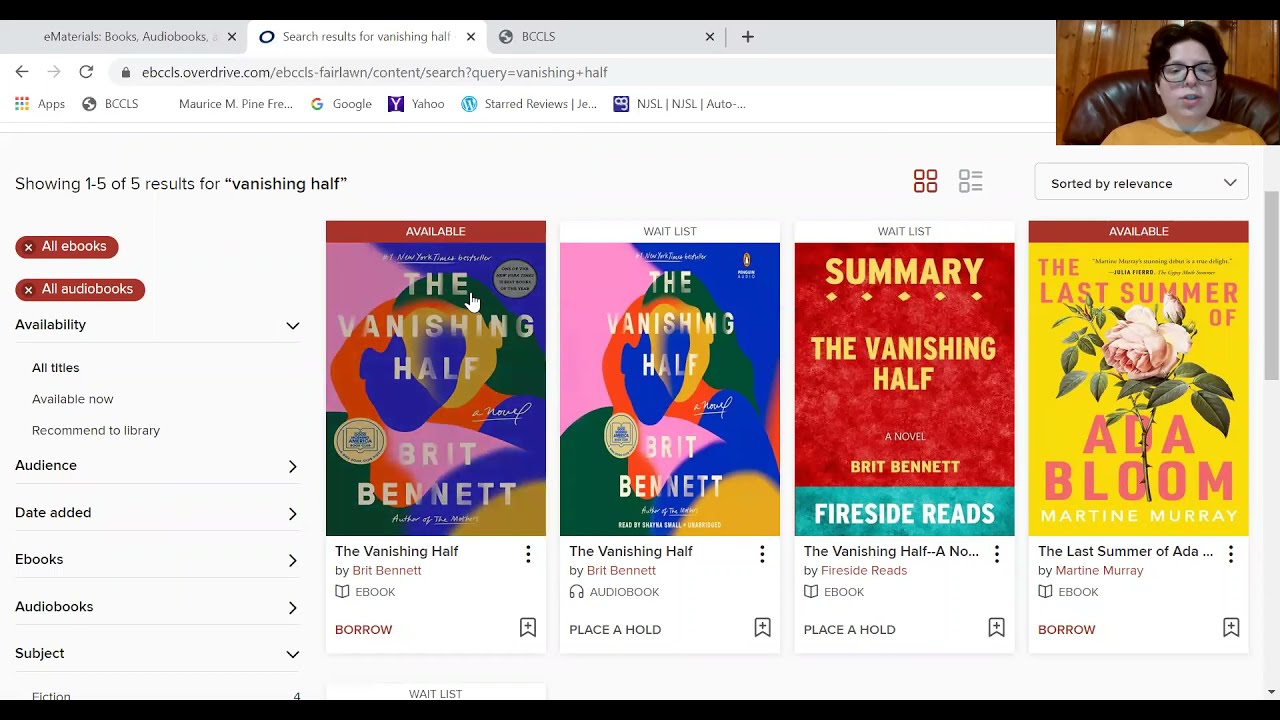This screenshot has width=1280, height=720.
Task: Open the NJSL Auto bookmark
Action: pyautogui.click(x=679, y=104)
